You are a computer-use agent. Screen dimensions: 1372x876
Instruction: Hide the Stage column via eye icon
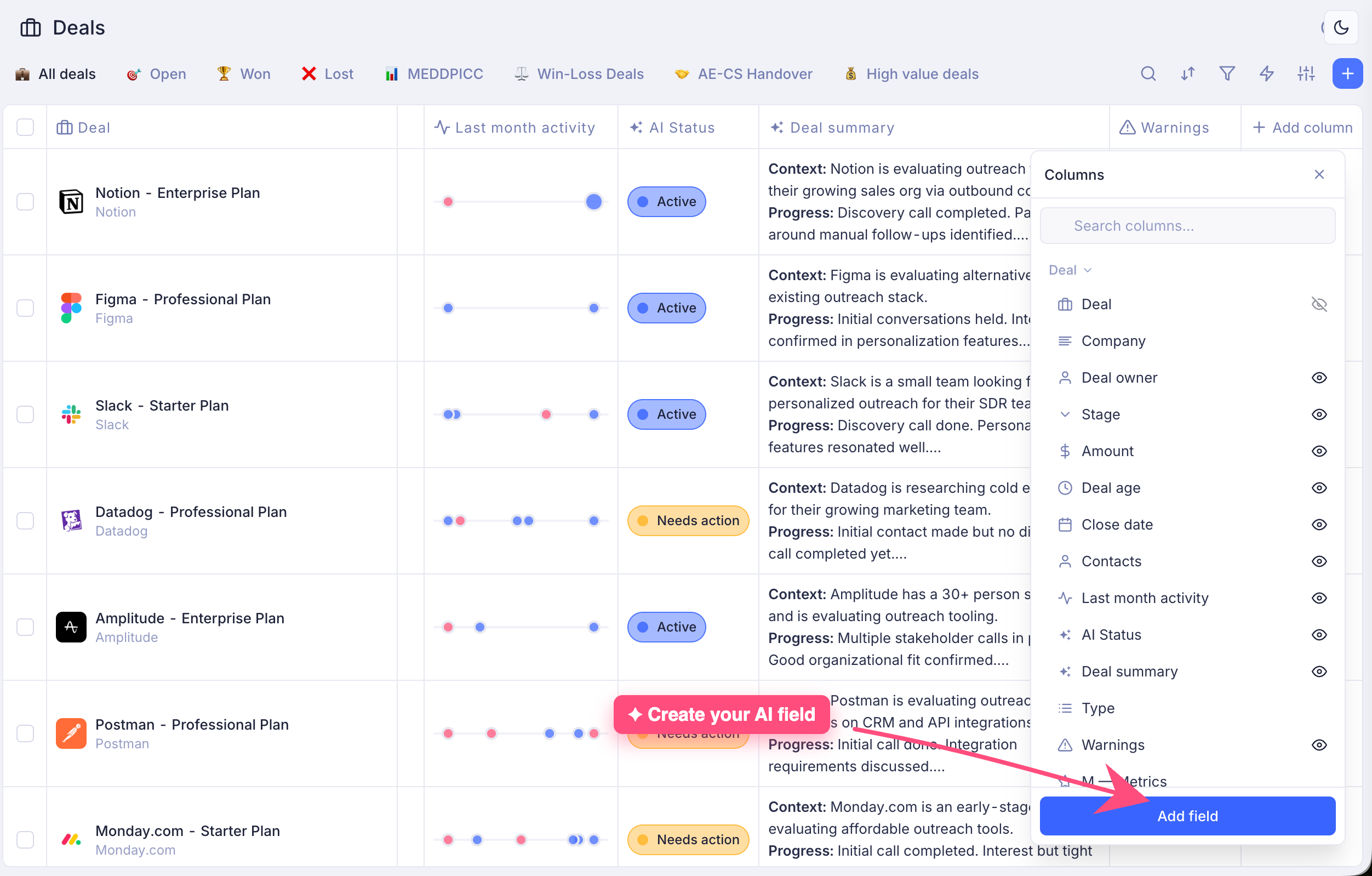click(x=1319, y=414)
